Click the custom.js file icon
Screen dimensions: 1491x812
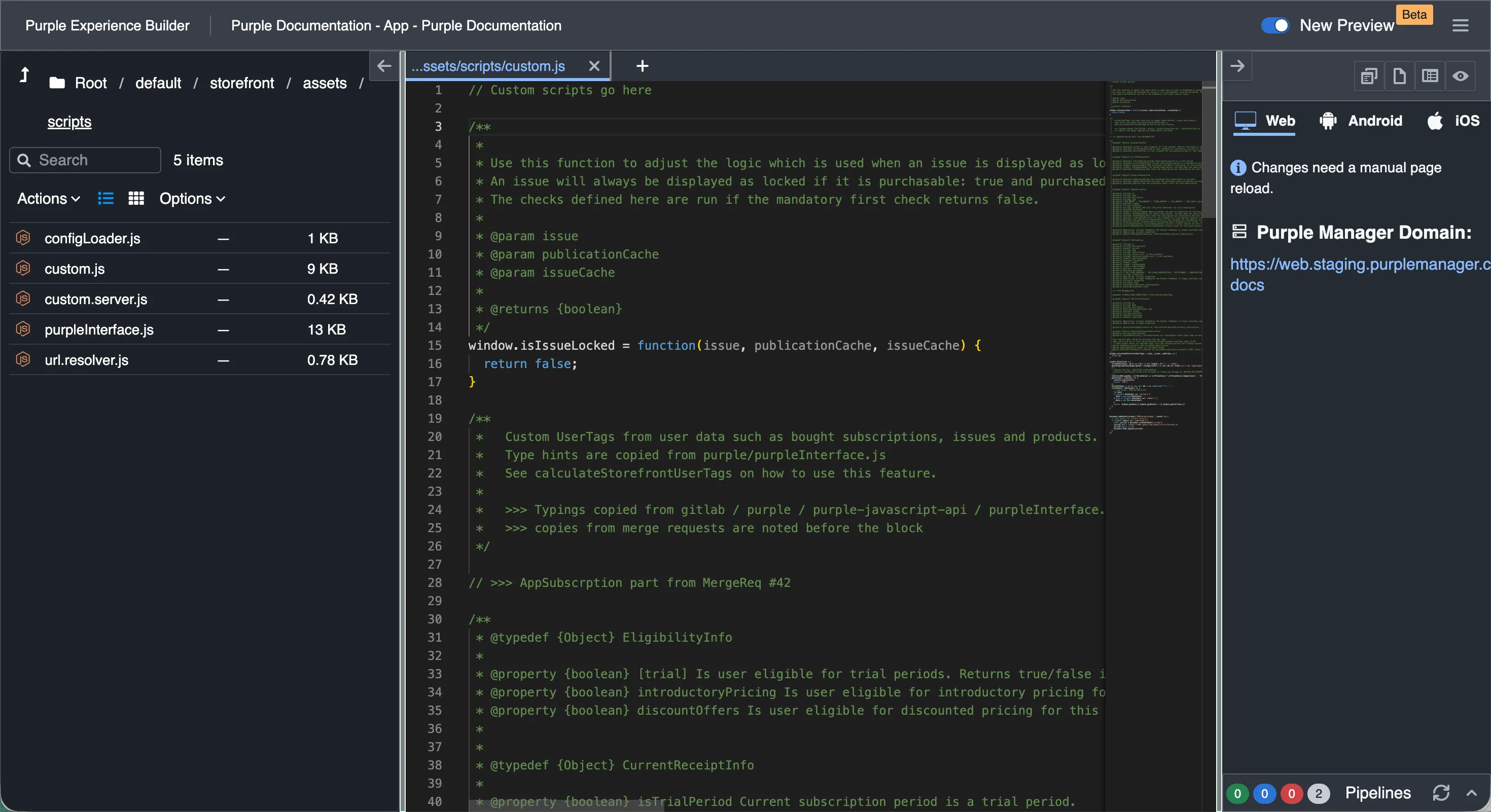(23, 268)
